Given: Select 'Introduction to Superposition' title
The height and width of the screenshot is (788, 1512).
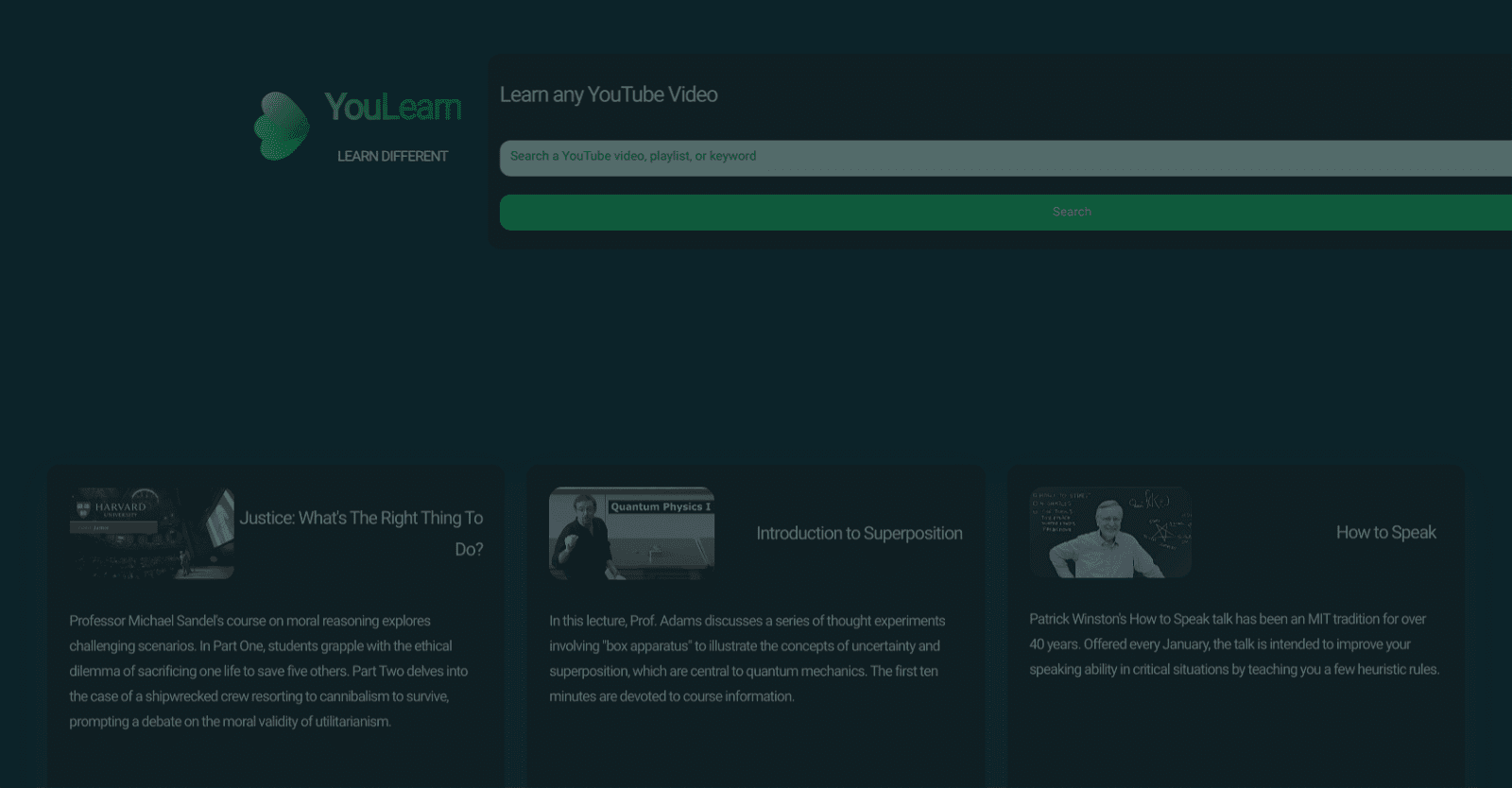Looking at the screenshot, I should [859, 533].
